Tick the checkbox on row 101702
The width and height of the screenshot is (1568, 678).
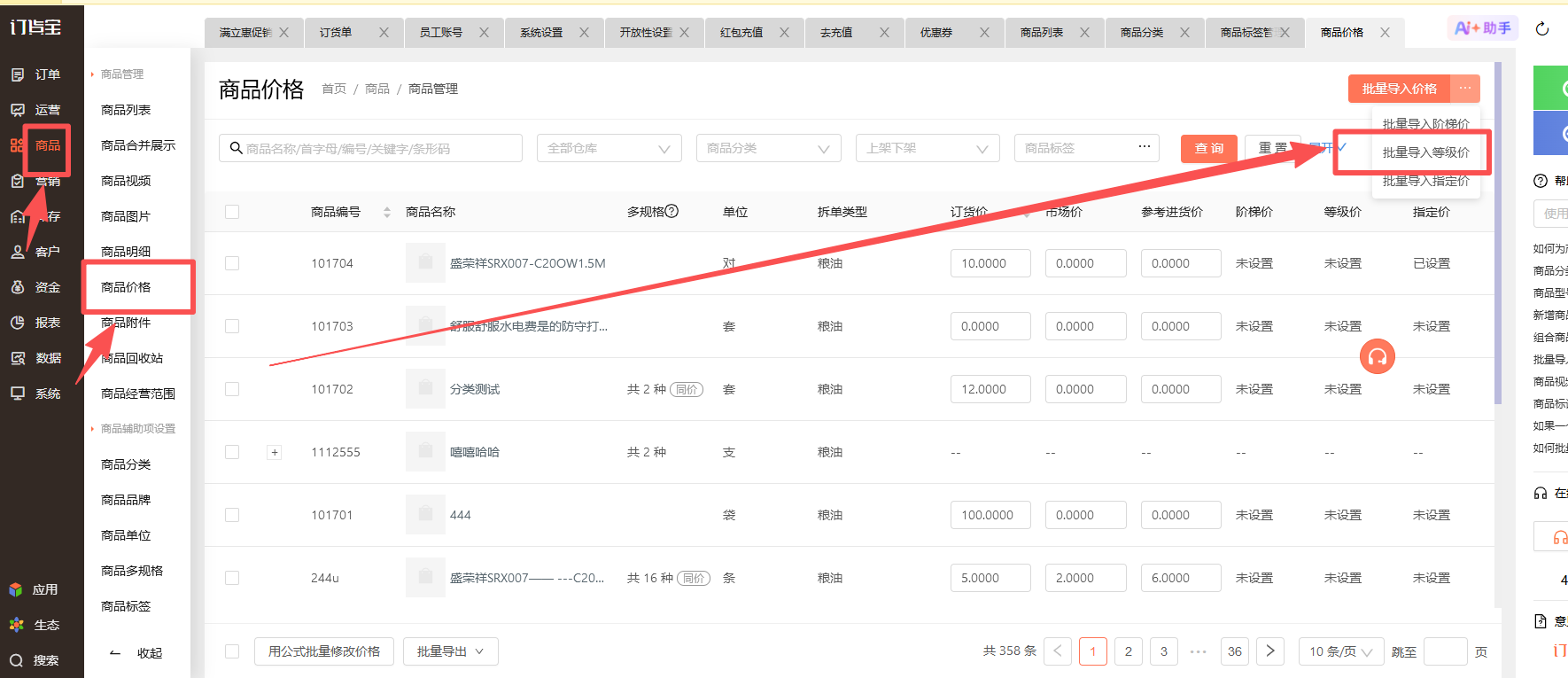coord(232,389)
